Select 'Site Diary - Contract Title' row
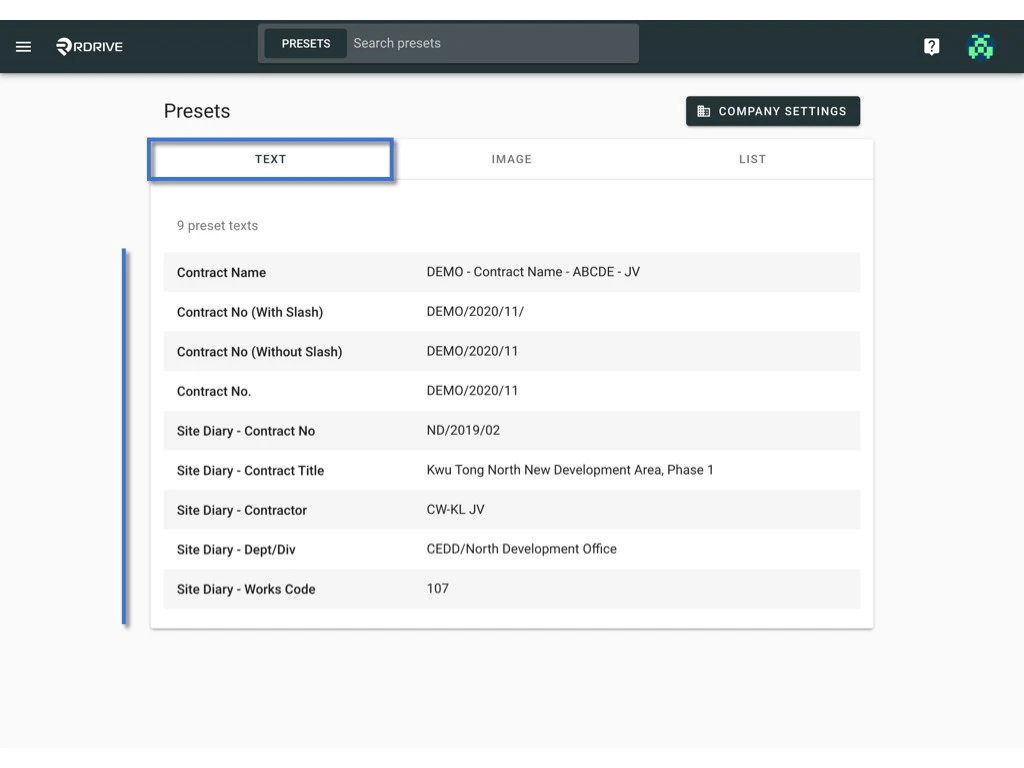Screen dimensions: 1024x768 coord(511,470)
